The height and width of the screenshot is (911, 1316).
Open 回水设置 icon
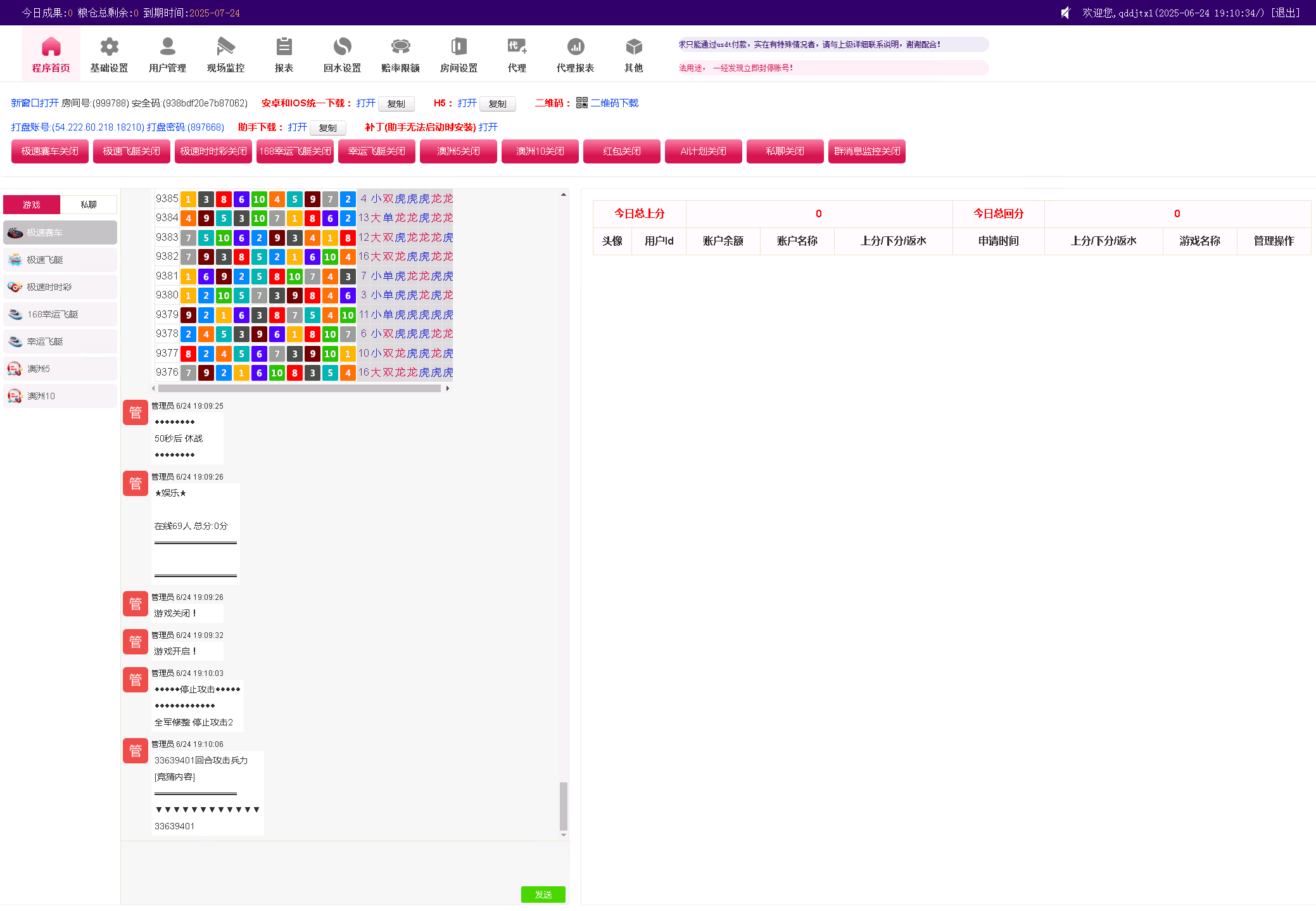pyautogui.click(x=342, y=47)
